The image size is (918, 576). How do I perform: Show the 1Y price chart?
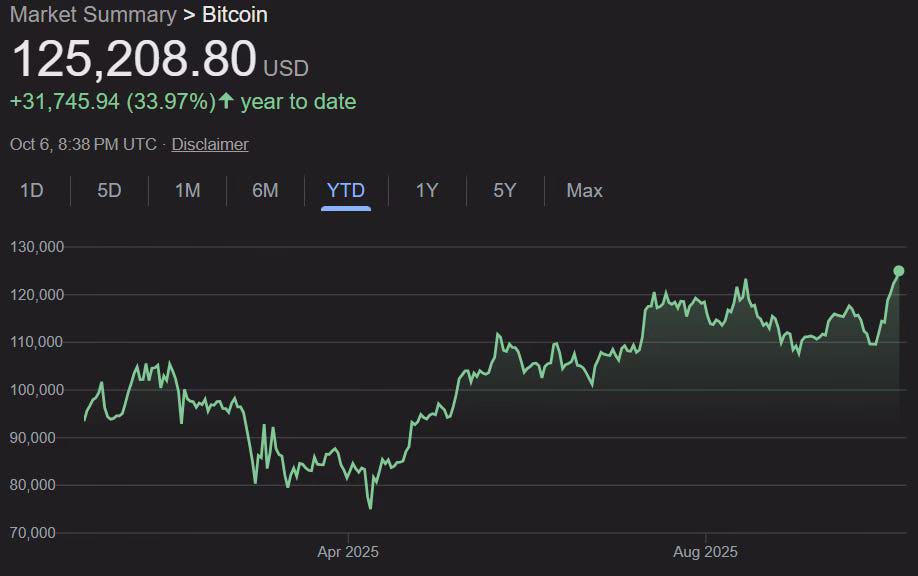(x=427, y=190)
